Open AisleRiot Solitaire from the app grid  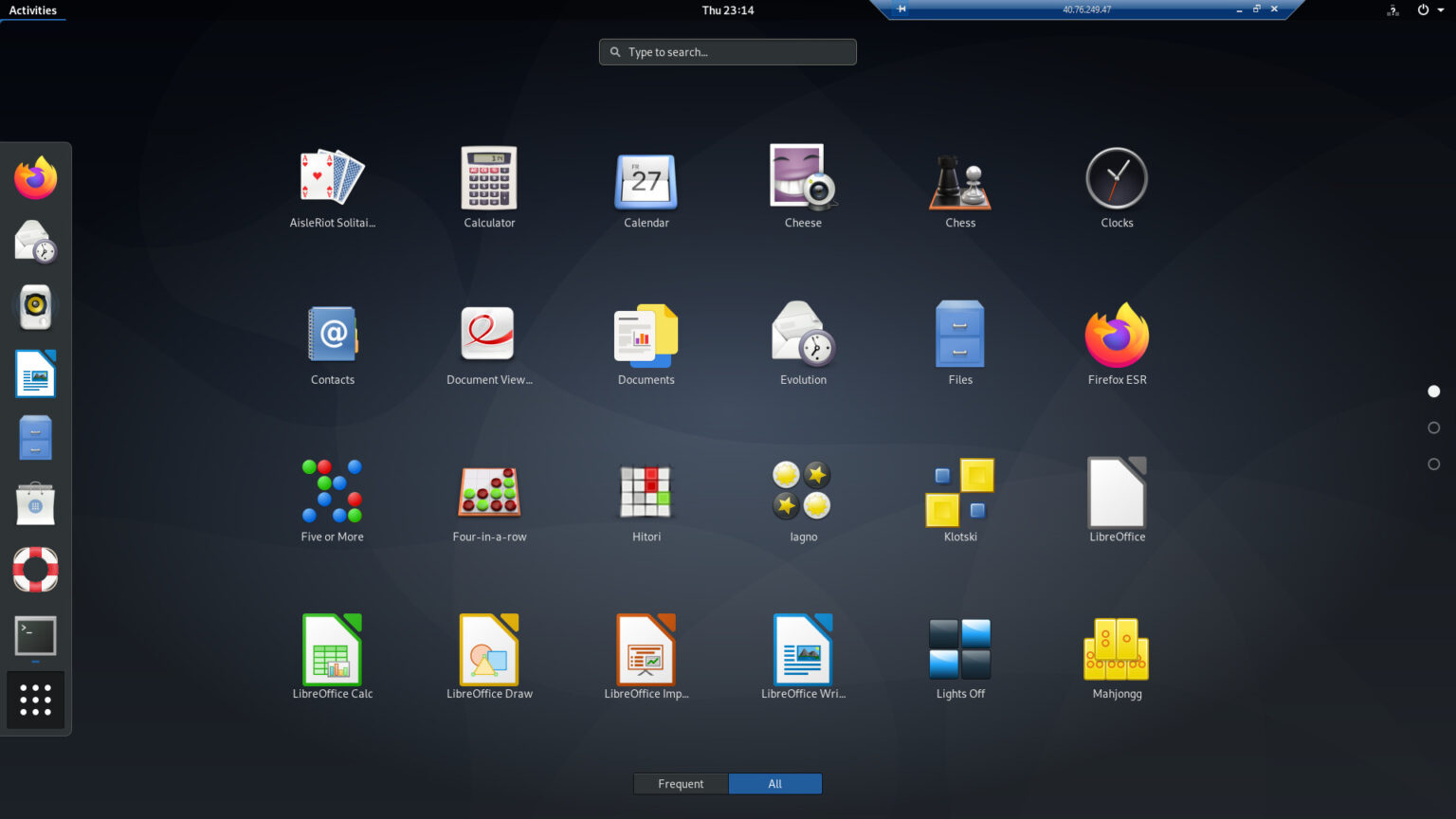(333, 188)
